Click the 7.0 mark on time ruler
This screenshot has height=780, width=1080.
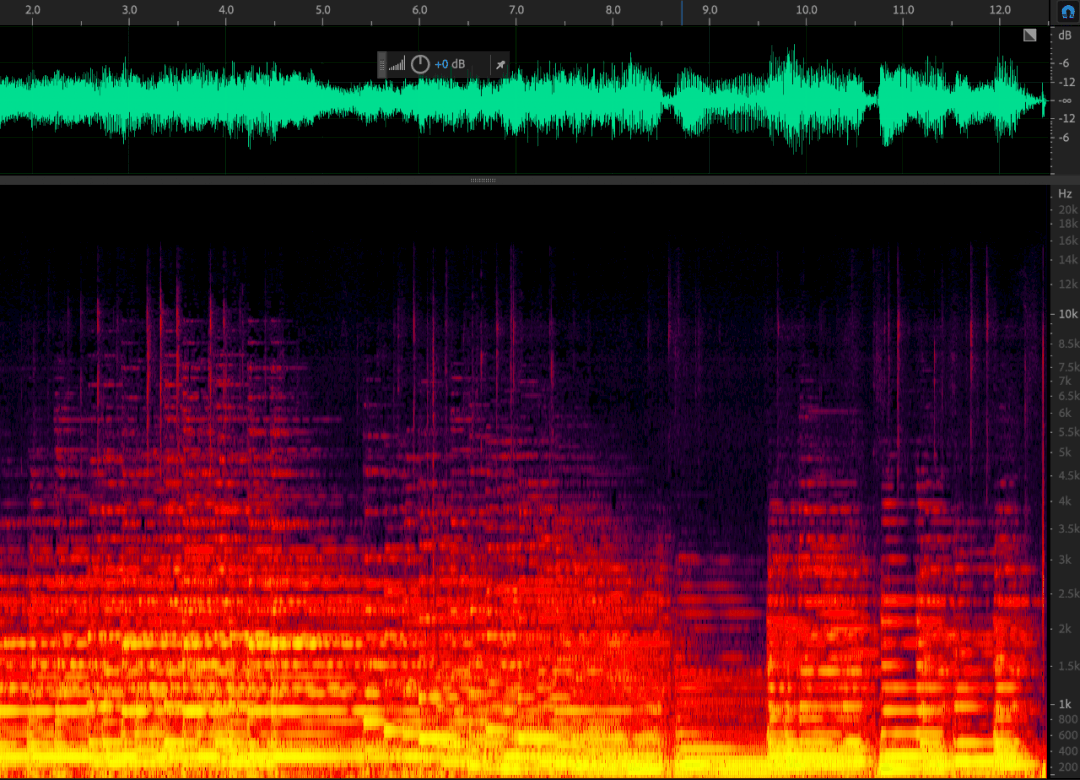[x=517, y=10]
